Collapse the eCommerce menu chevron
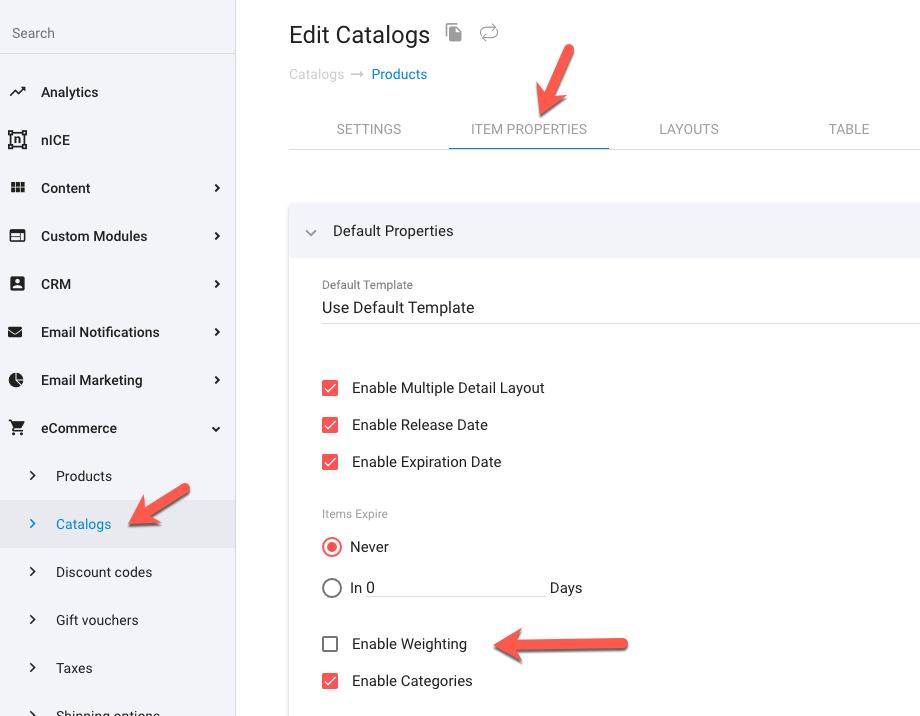This screenshot has width=920, height=716. [216, 429]
